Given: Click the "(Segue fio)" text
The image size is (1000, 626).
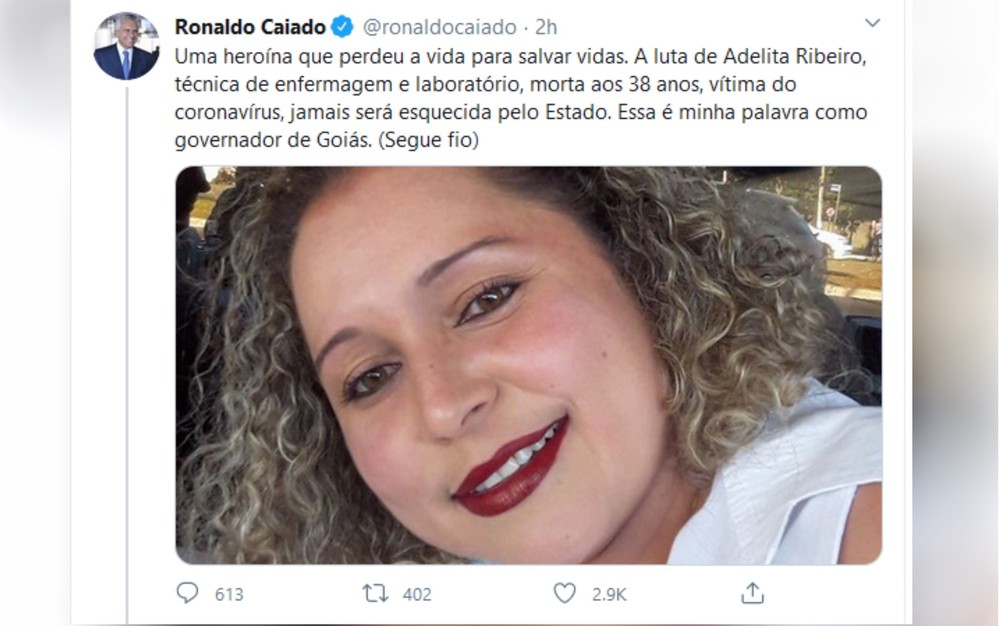Looking at the screenshot, I should pyautogui.click(x=429, y=140).
